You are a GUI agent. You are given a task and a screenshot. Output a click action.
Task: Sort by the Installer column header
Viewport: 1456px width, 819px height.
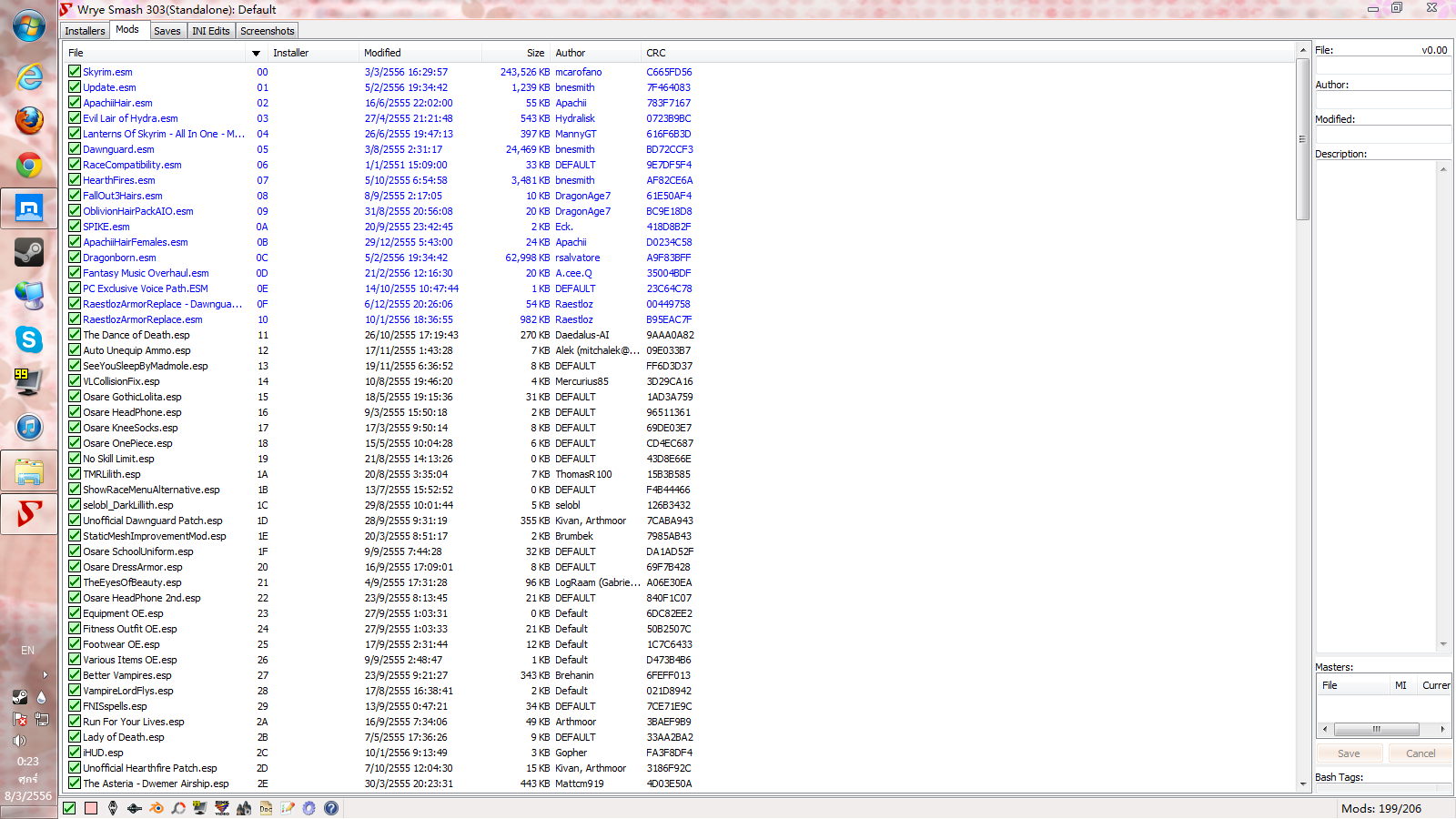(x=312, y=53)
